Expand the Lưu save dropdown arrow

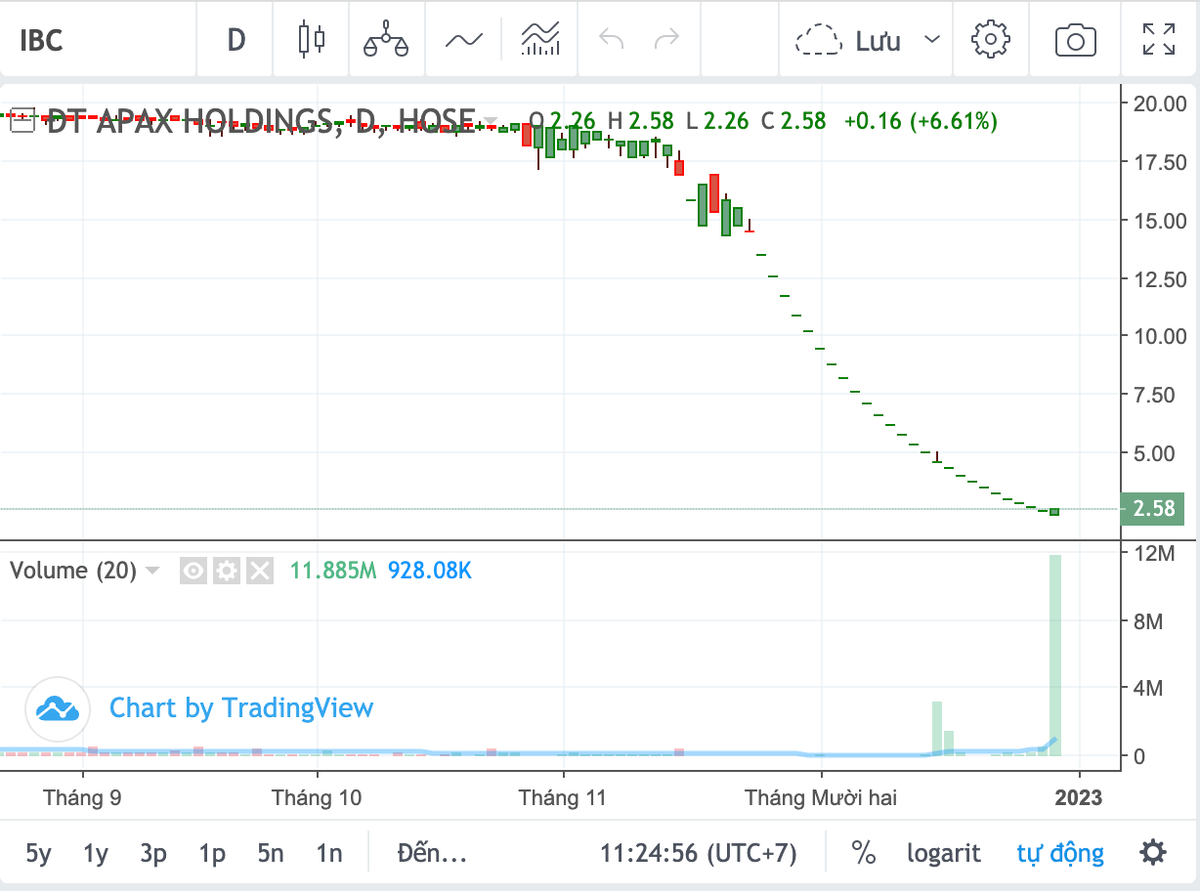pos(932,40)
